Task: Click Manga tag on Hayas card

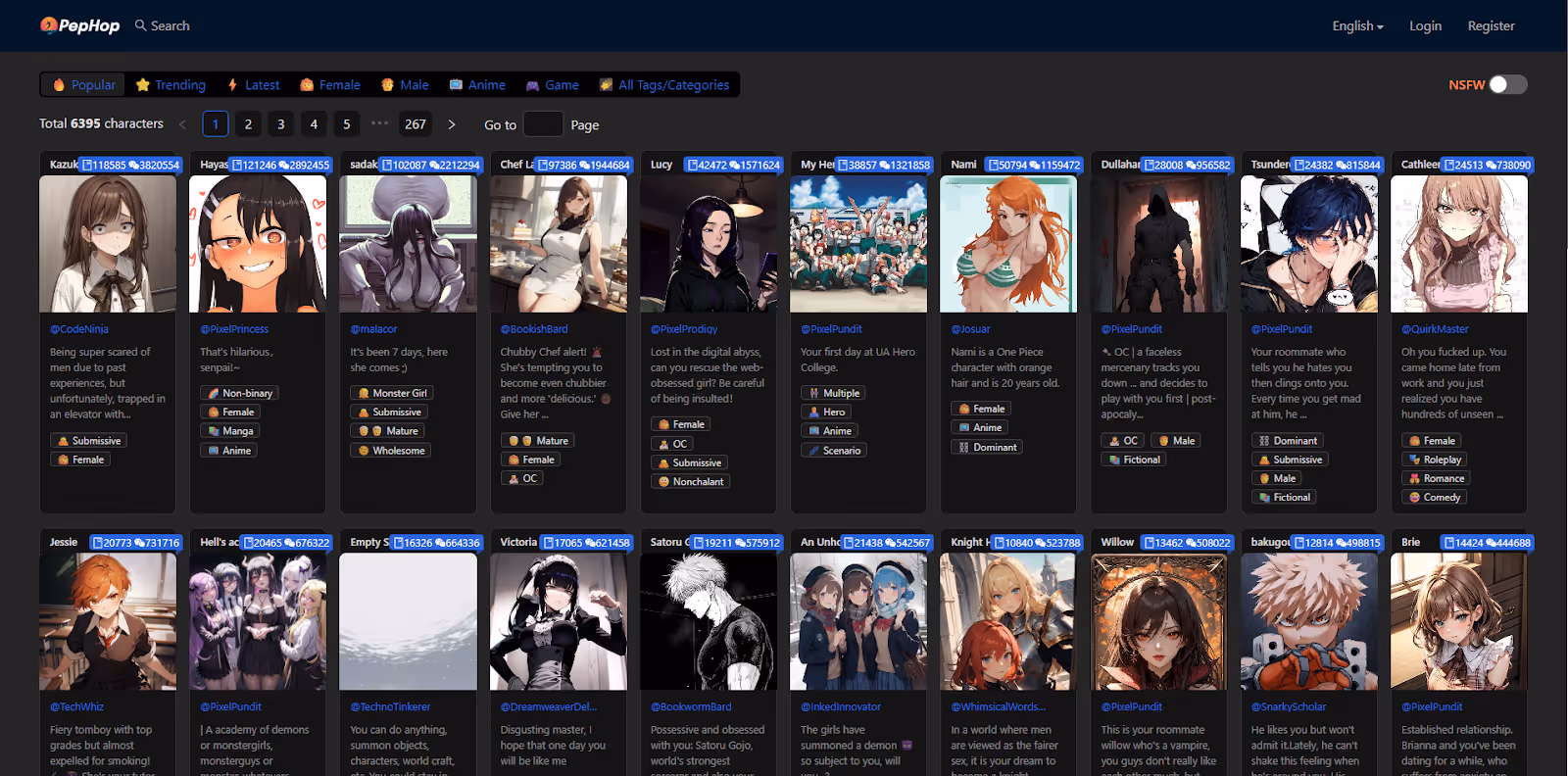Action: coord(230,431)
